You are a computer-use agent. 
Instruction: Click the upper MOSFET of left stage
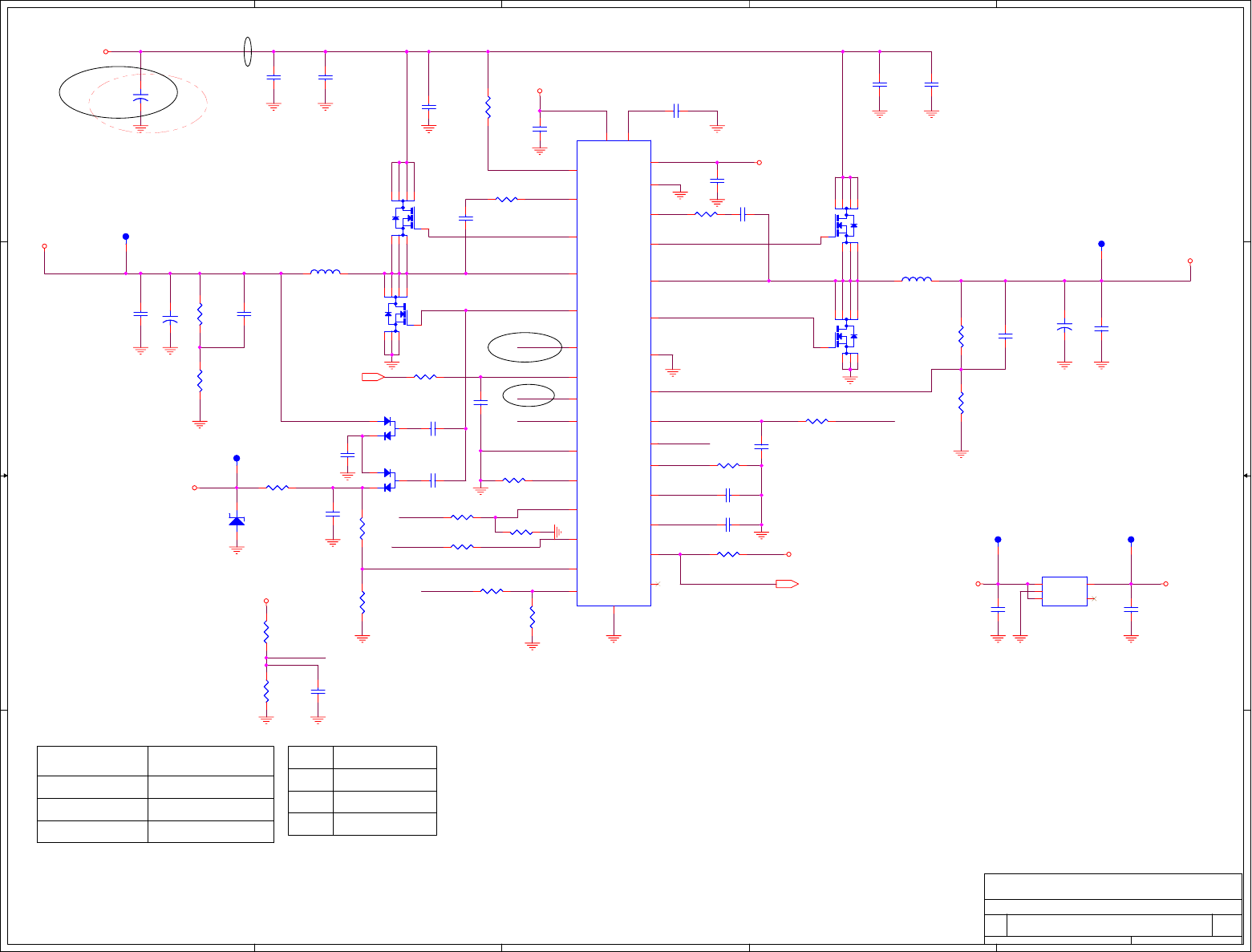coord(404,218)
